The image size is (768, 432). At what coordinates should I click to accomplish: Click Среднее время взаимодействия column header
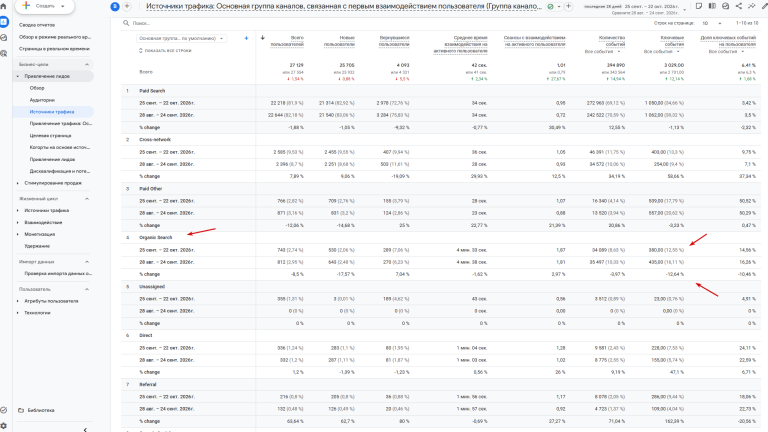pos(460,45)
